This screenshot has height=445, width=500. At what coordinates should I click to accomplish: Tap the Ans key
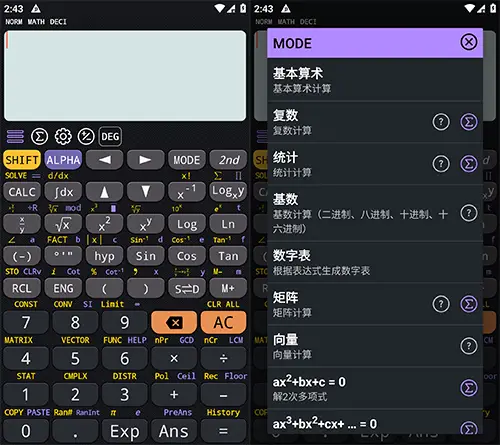tap(174, 431)
